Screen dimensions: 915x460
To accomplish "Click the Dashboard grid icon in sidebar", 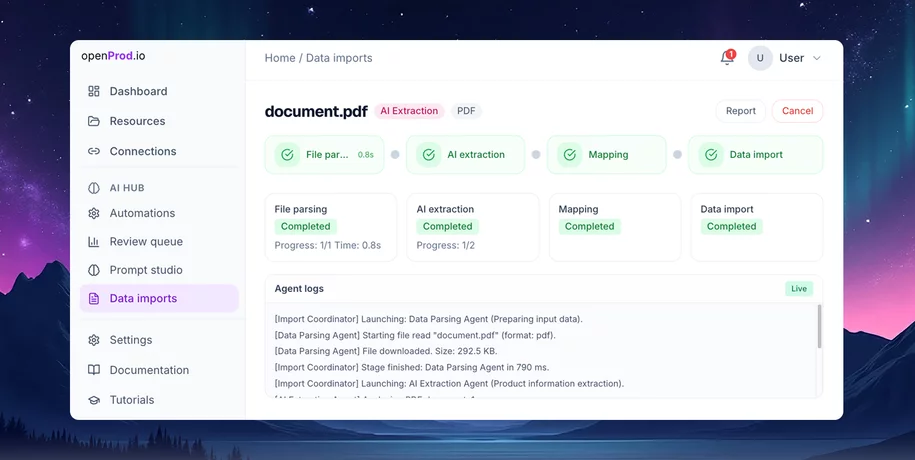I will pos(94,91).
